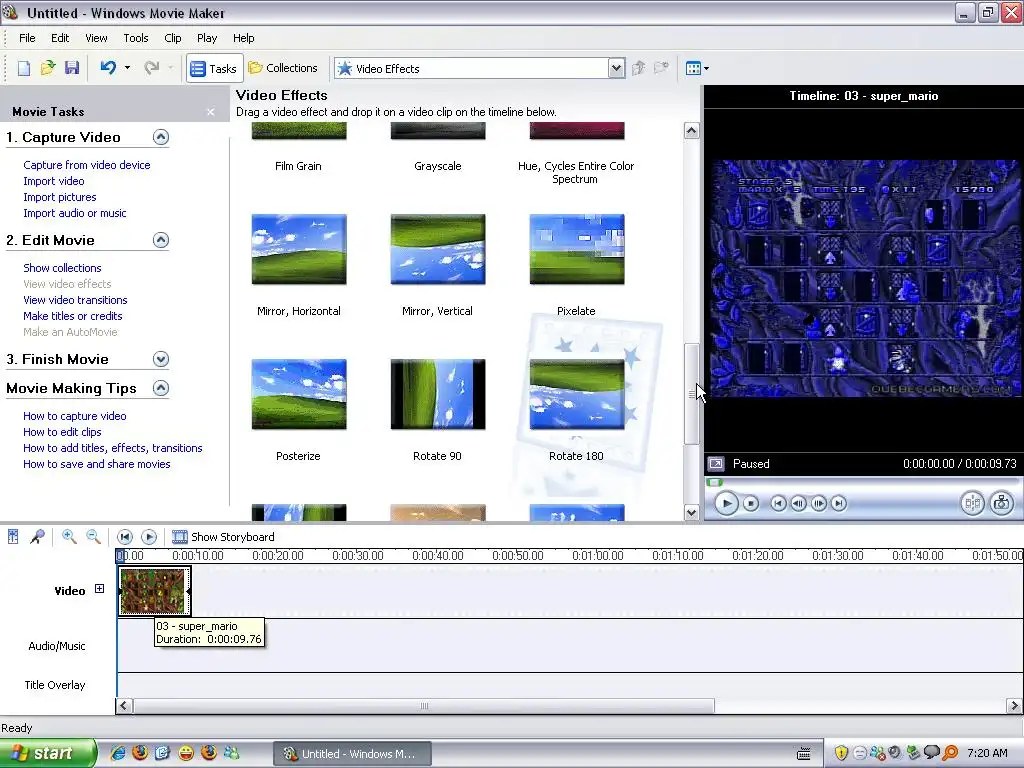
Task: Click Import audio or music link
Action: (74, 213)
